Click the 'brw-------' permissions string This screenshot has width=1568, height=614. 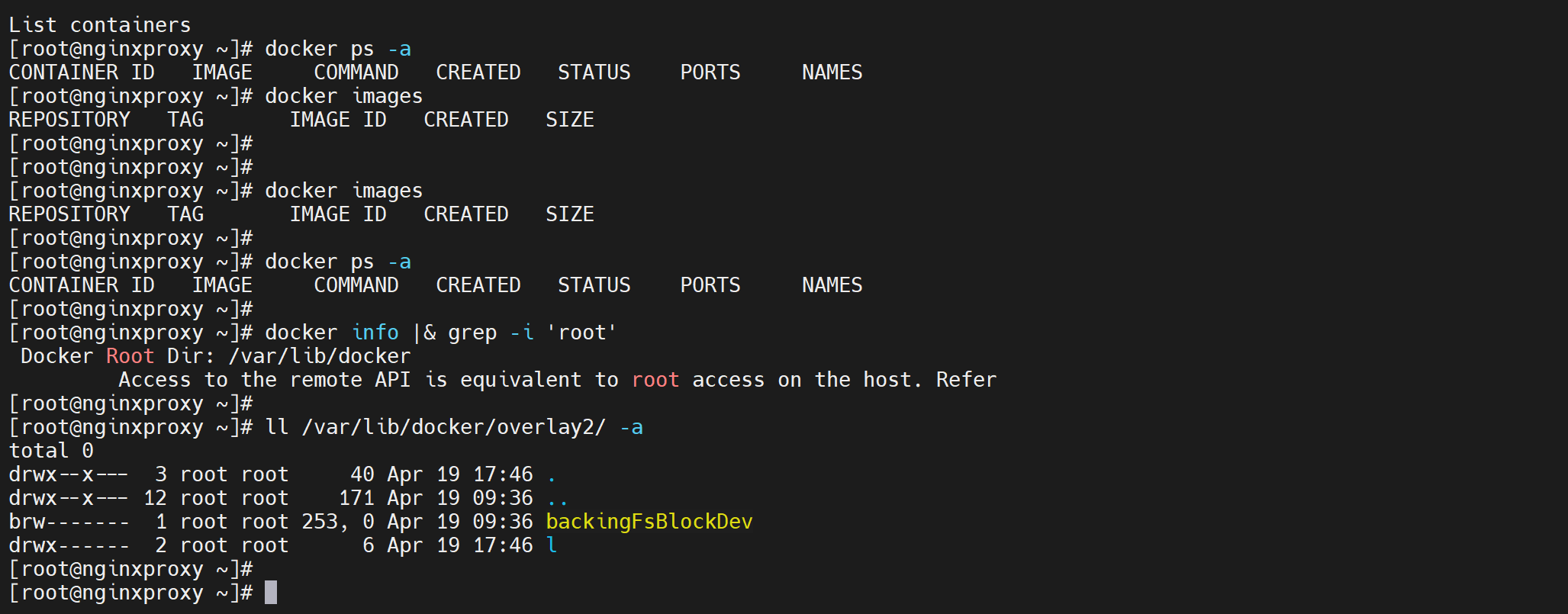(x=69, y=522)
